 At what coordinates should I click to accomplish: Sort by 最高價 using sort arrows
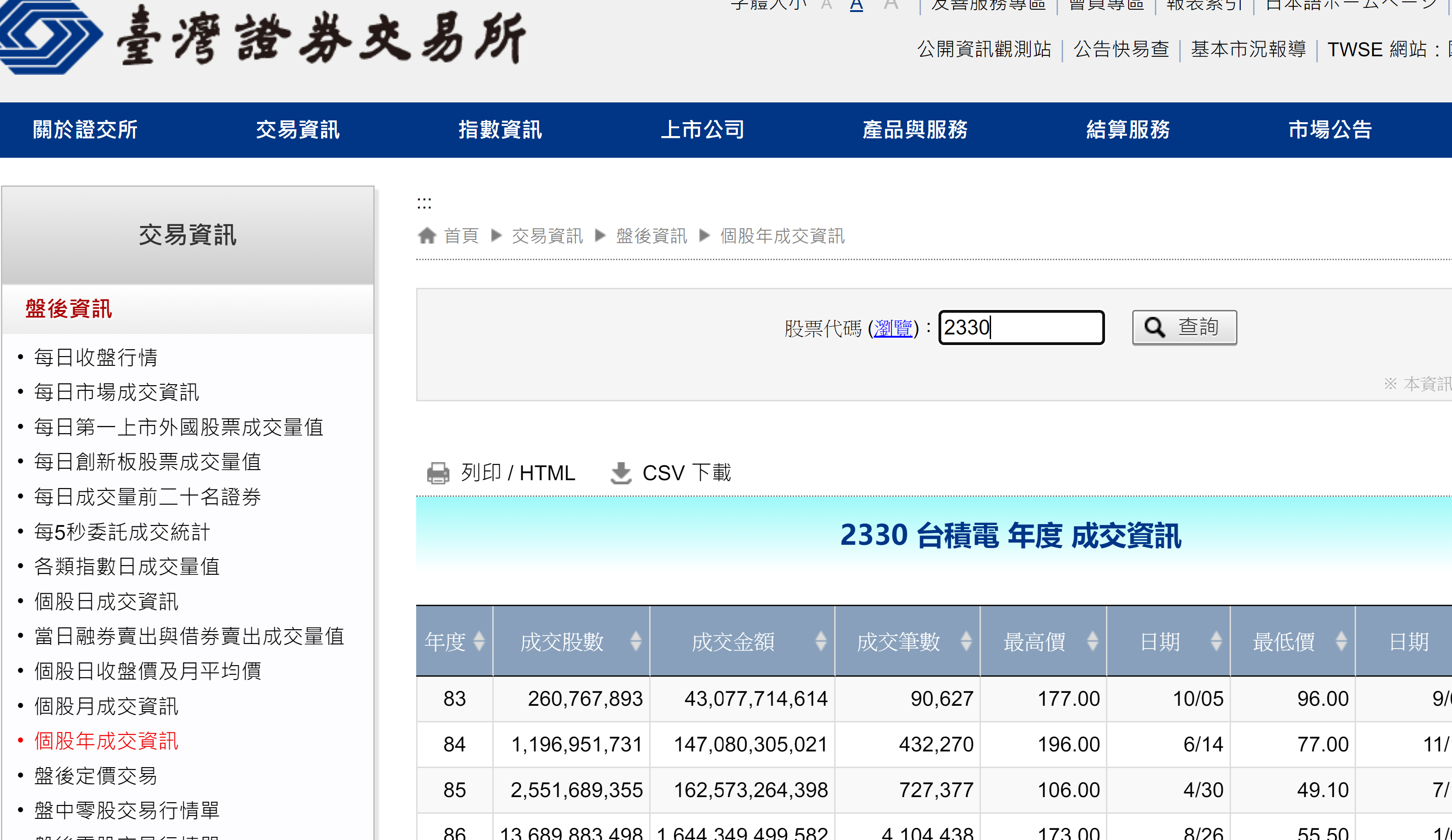point(1093,641)
